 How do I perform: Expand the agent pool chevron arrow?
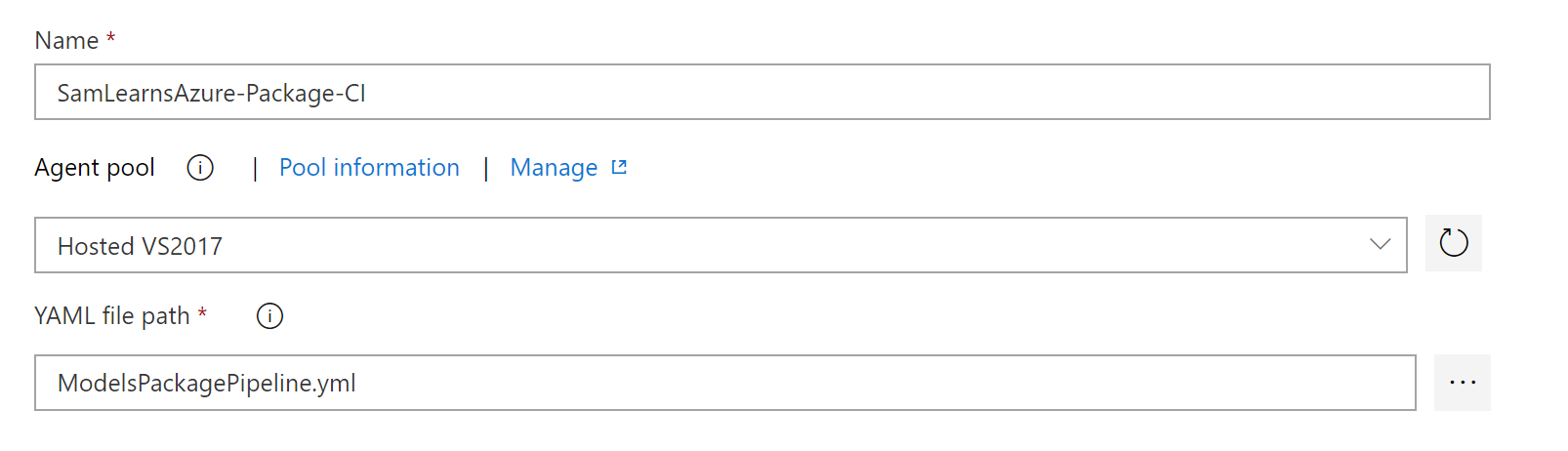pos(1380,244)
